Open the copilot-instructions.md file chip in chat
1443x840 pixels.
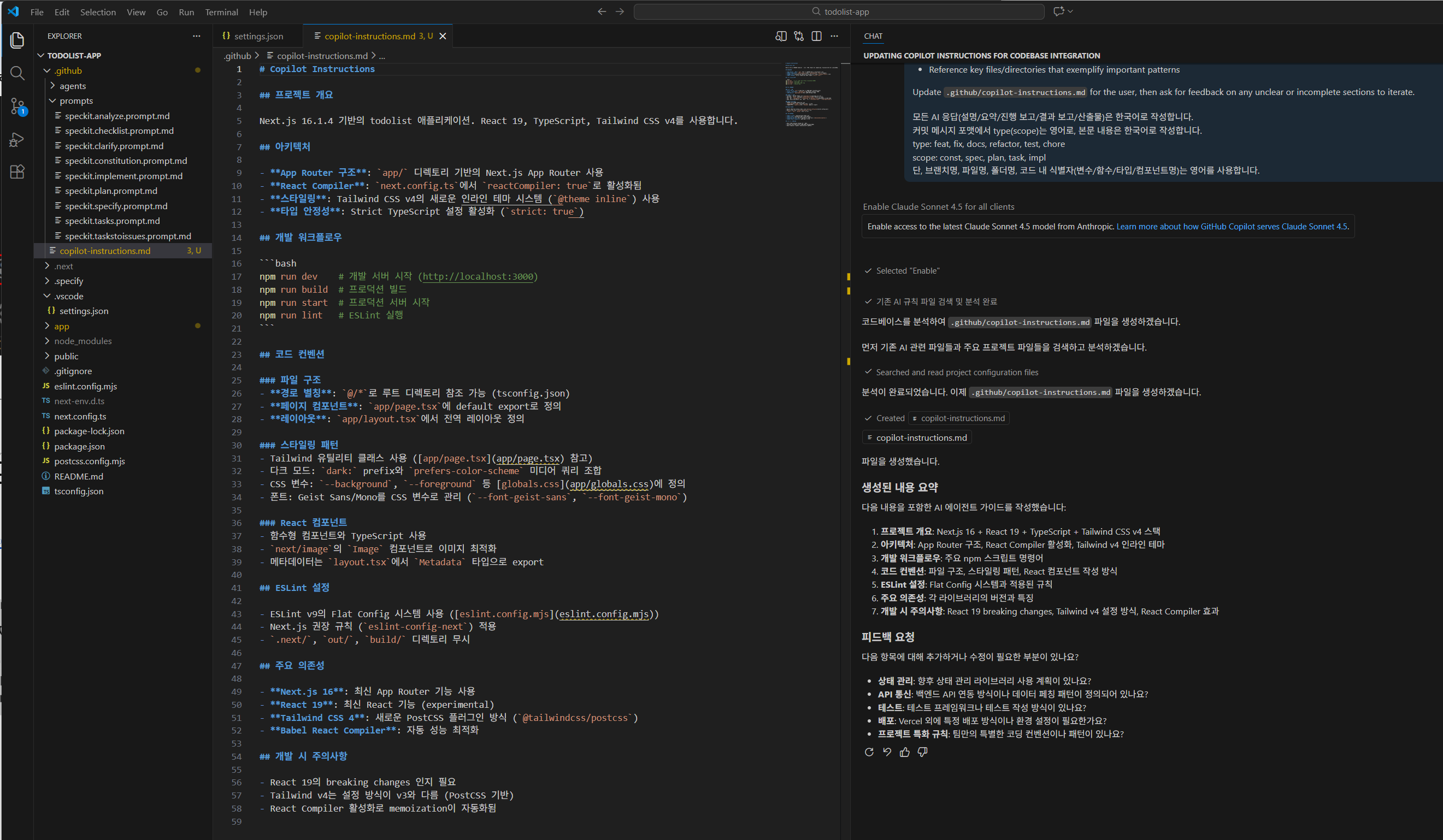pyautogui.click(x=917, y=437)
